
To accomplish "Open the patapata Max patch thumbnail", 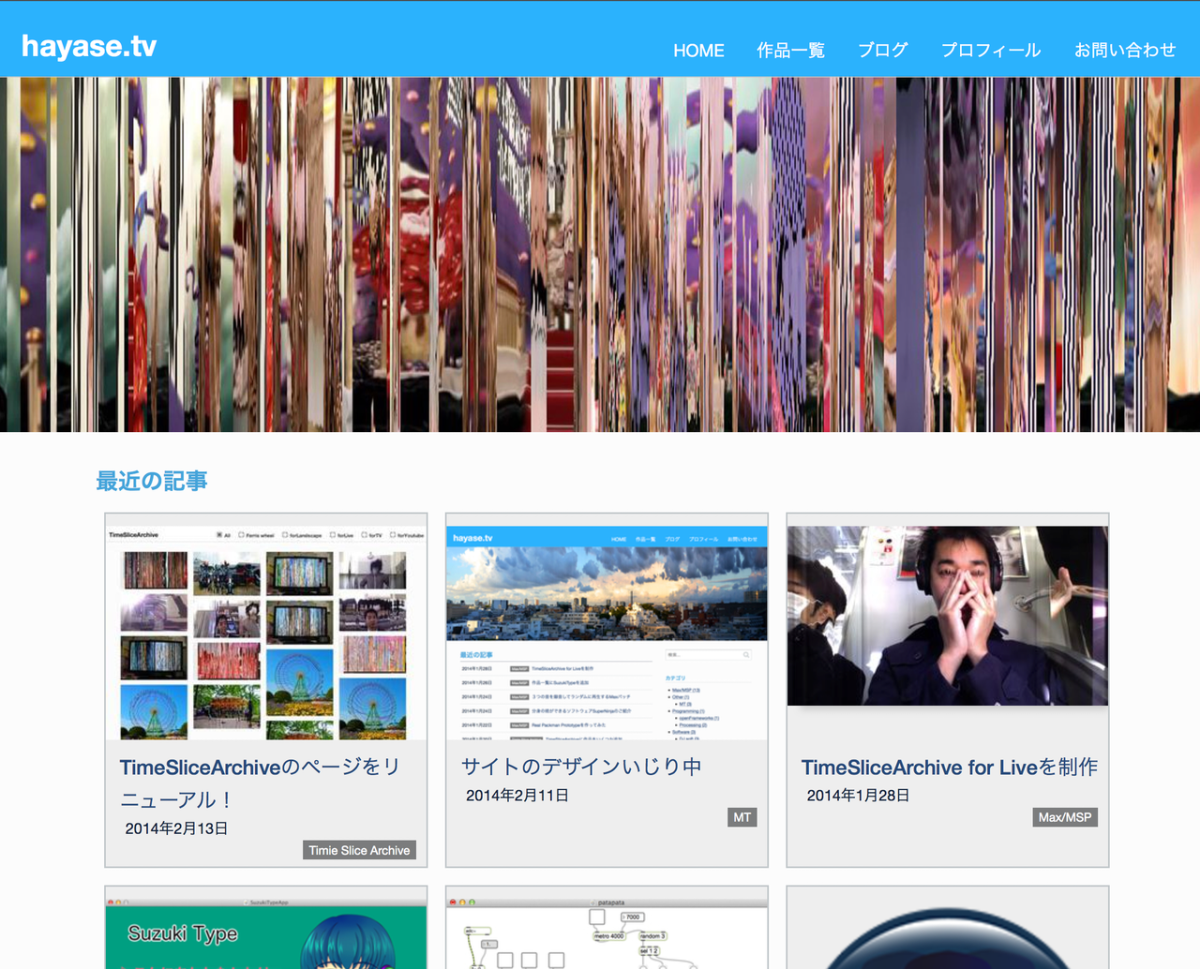I will 607,933.
